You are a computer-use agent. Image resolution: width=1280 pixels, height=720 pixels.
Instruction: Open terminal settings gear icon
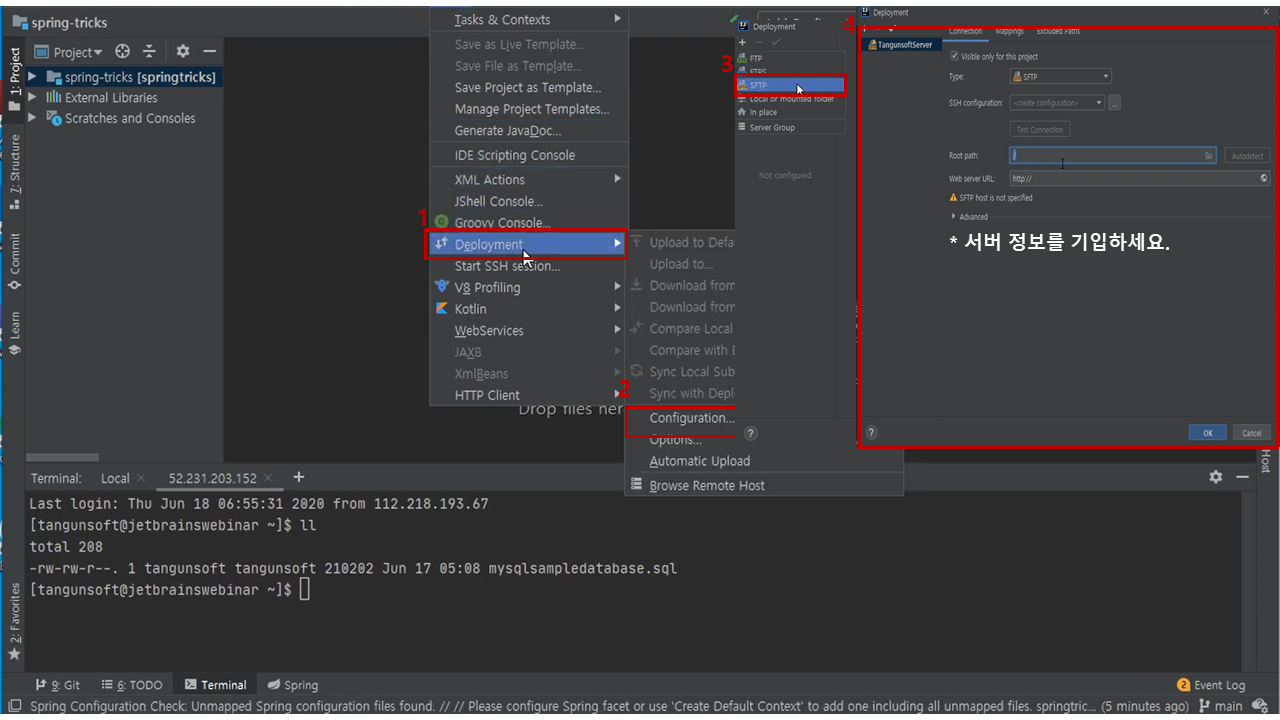1215,477
